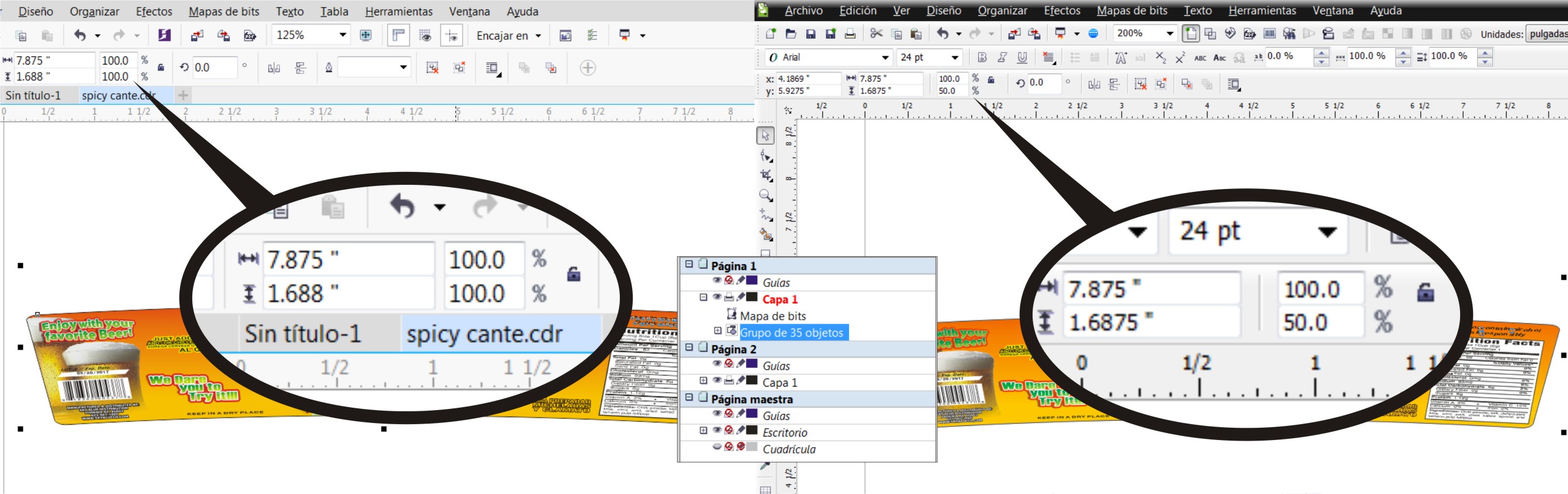The height and width of the screenshot is (494, 1568).
Task: Click the Bold icon in right window text bar
Action: pos(982,57)
